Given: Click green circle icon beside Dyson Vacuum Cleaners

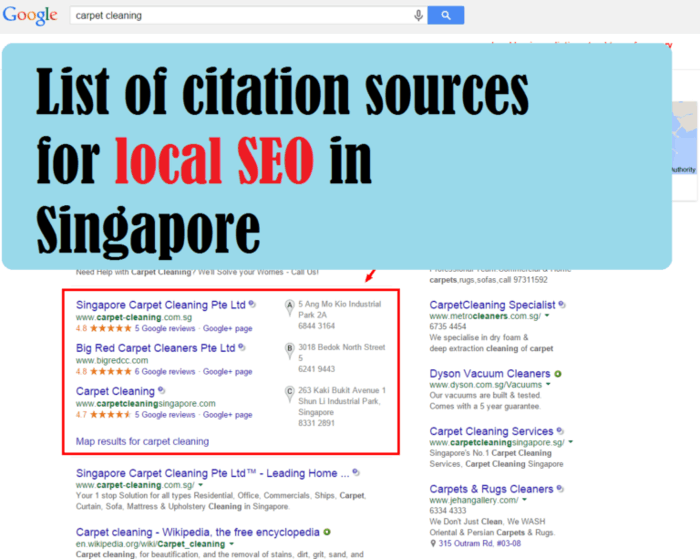Looking at the screenshot, I should point(558,374).
